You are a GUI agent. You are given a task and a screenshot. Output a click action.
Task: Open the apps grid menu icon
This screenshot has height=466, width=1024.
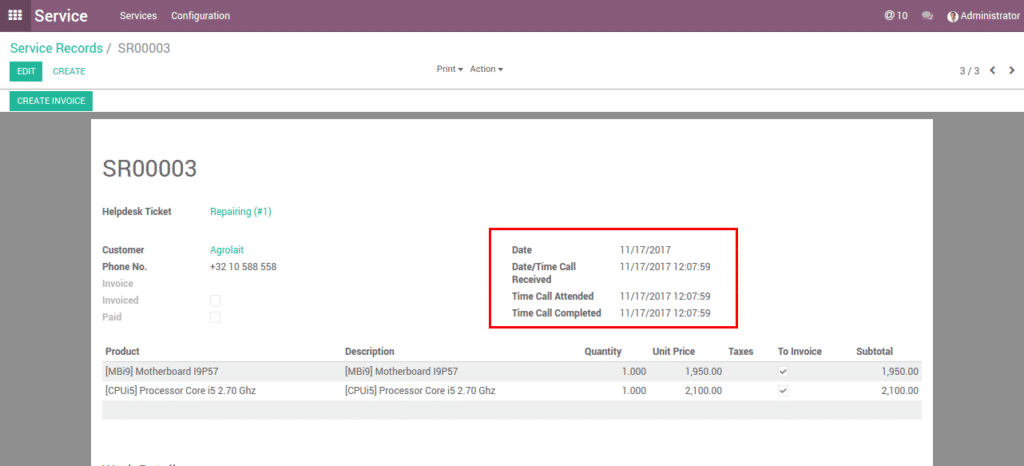15,16
